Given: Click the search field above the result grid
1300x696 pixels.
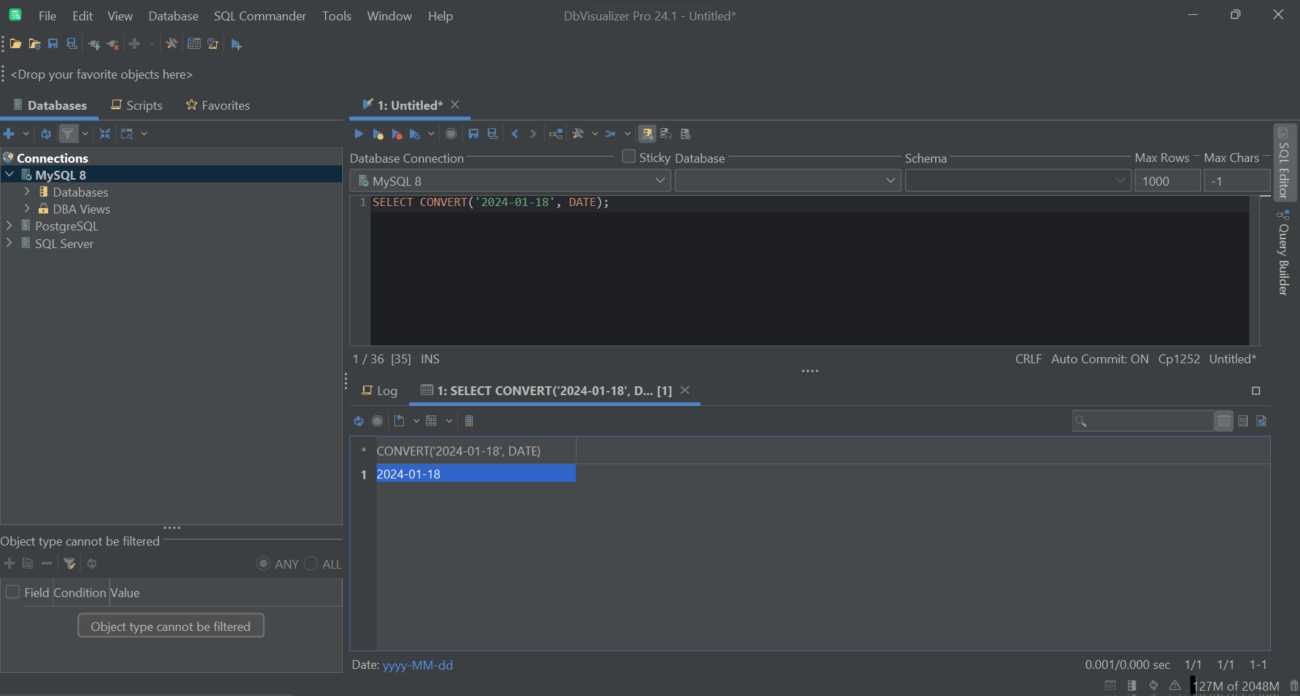Looking at the screenshot, I should coord(1143,420).
